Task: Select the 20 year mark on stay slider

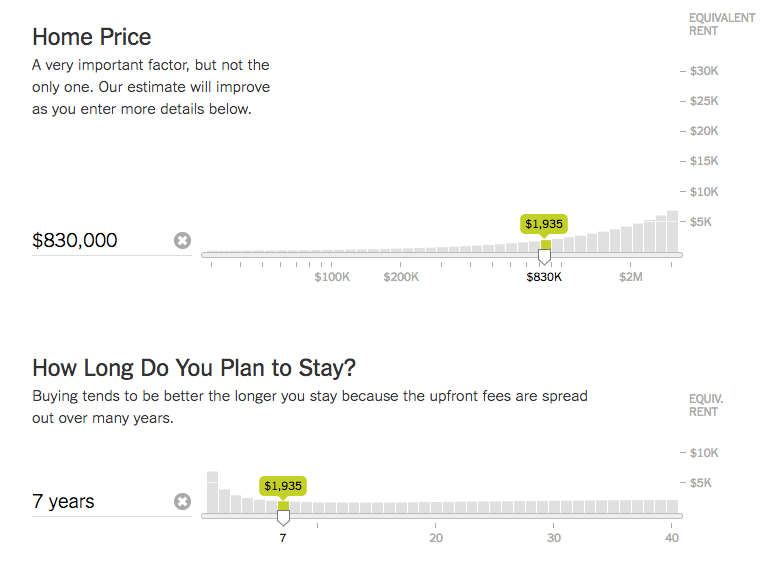Action: pos(436,538)
